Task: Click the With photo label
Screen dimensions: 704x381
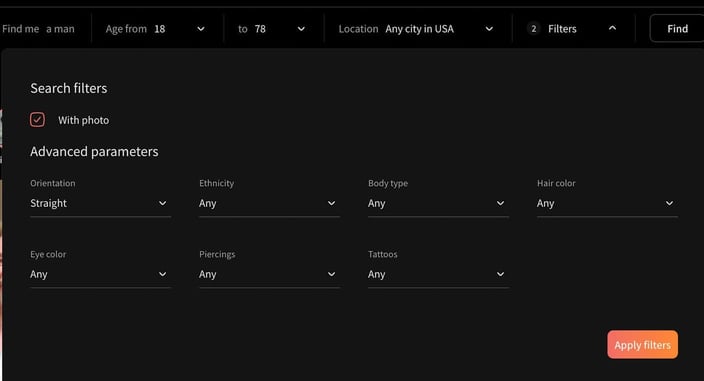Action: tap(84, 120)
